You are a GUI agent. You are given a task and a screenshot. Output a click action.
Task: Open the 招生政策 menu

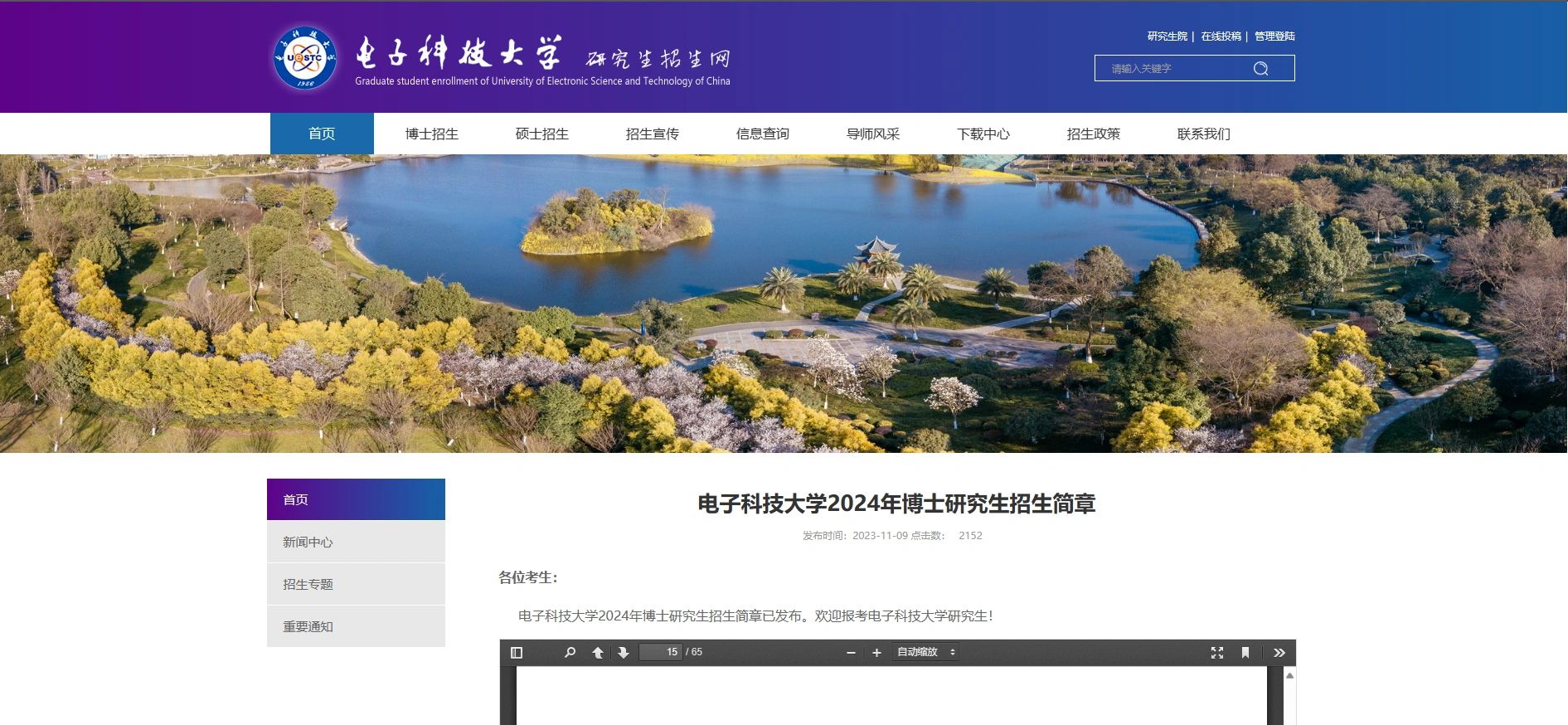click(x=1094, y=134)
